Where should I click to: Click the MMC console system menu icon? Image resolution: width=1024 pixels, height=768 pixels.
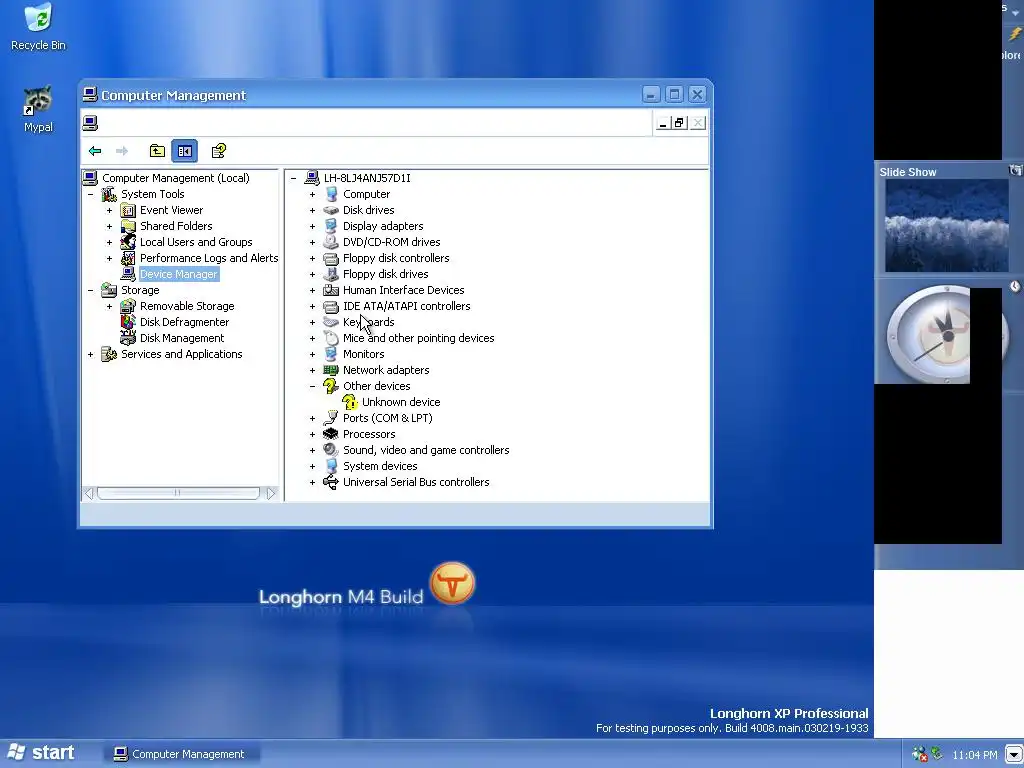click(90, 123)
